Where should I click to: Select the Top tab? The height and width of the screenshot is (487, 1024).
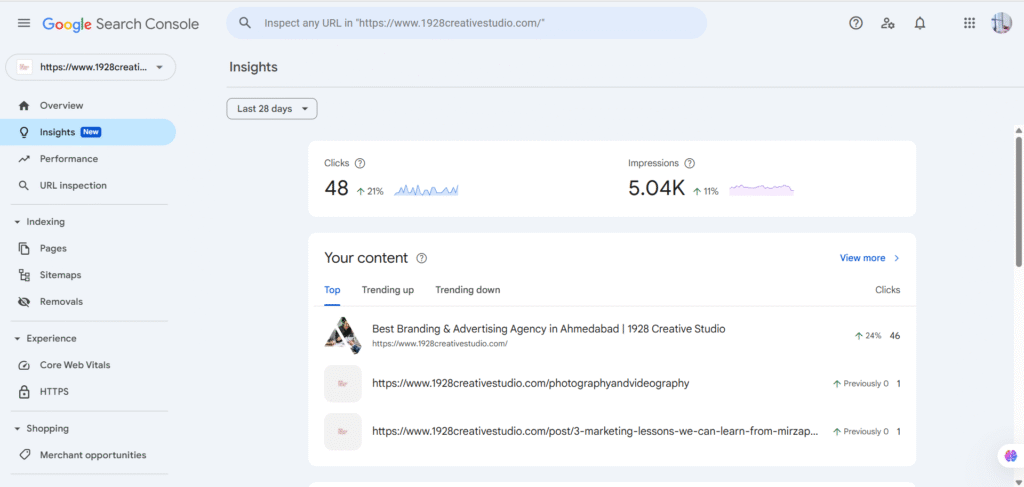click(332, 290)
